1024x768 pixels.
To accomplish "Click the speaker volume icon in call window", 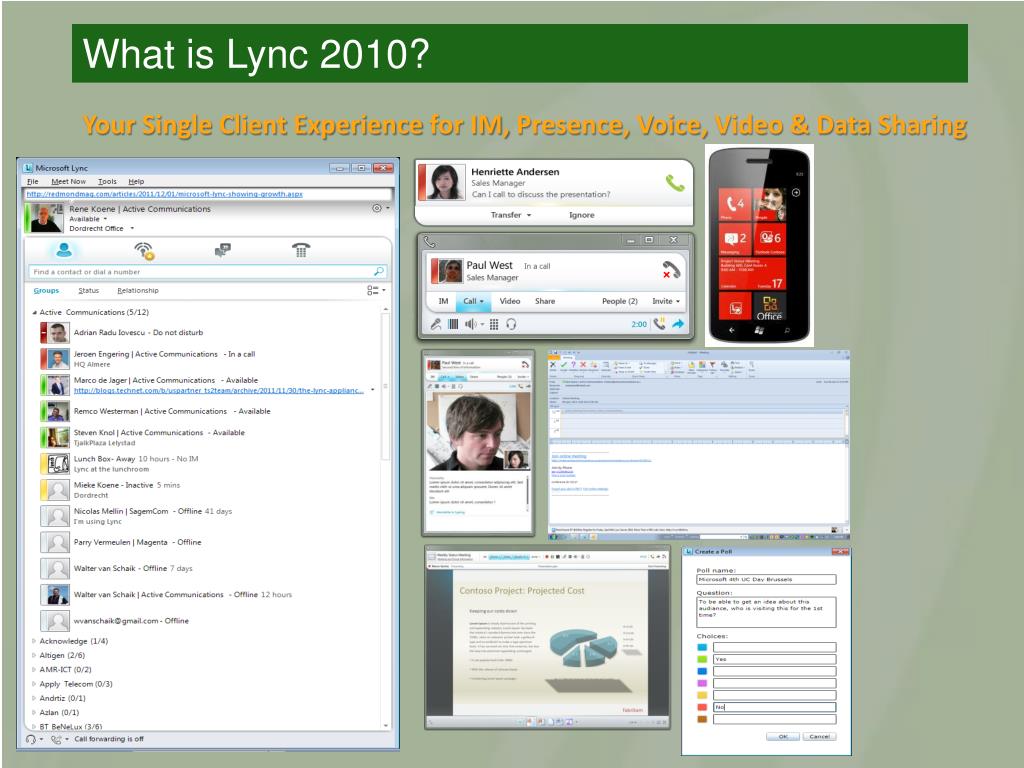I will pyautogui.click(x=470, y=324).
